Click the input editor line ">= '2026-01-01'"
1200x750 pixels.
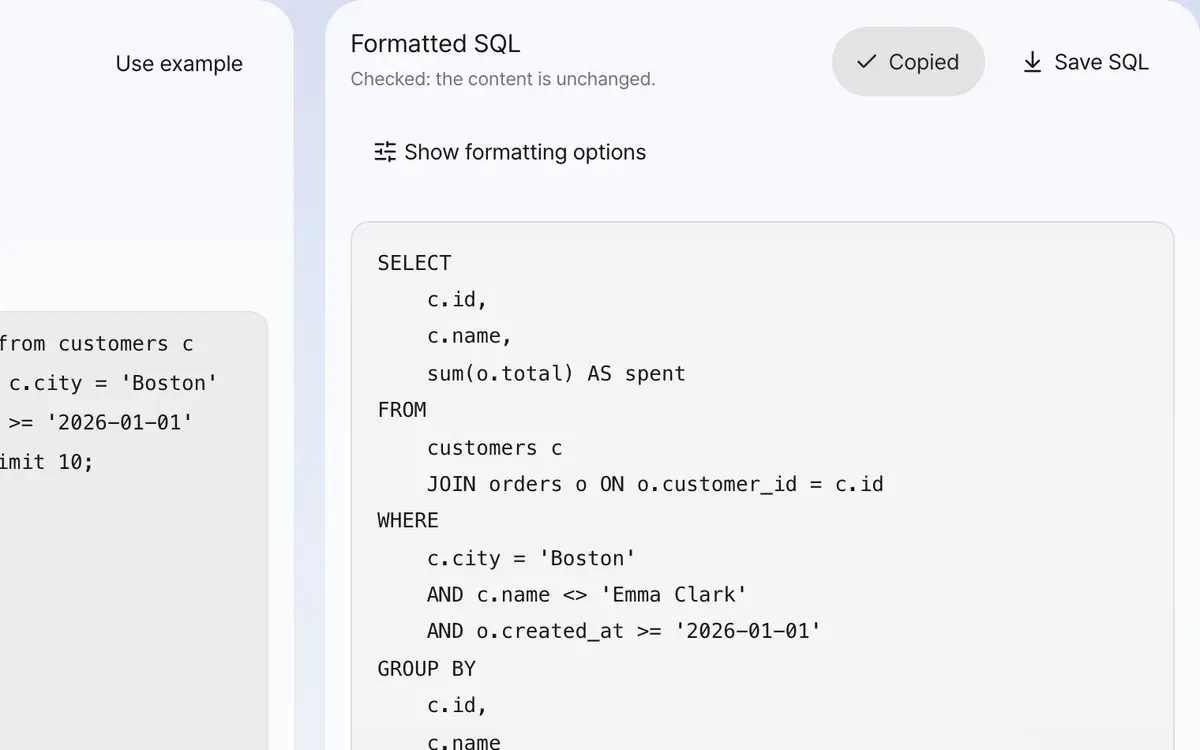[x=101, y=422]
